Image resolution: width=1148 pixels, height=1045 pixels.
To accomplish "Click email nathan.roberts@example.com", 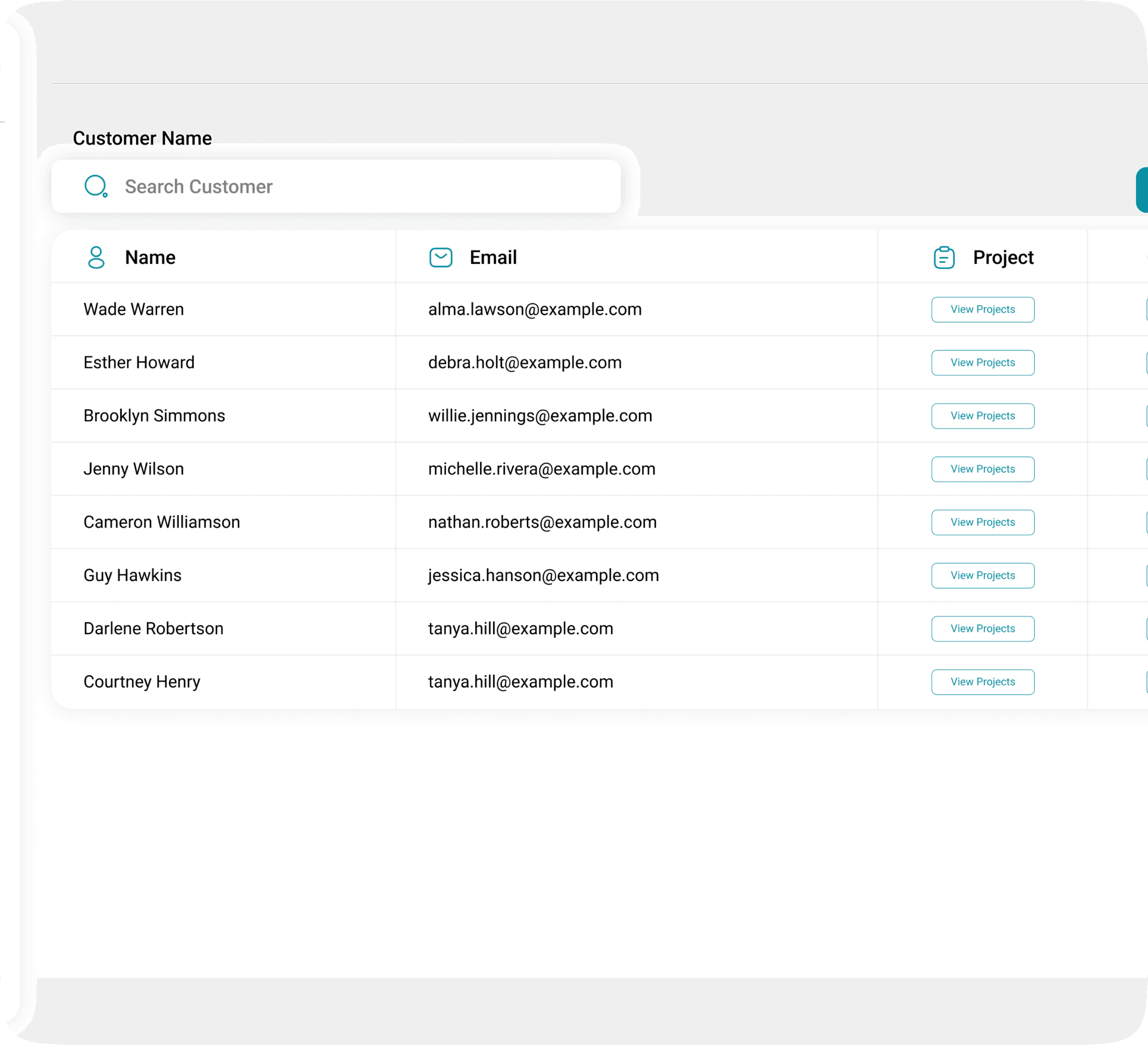I will [x=543, y=522].
